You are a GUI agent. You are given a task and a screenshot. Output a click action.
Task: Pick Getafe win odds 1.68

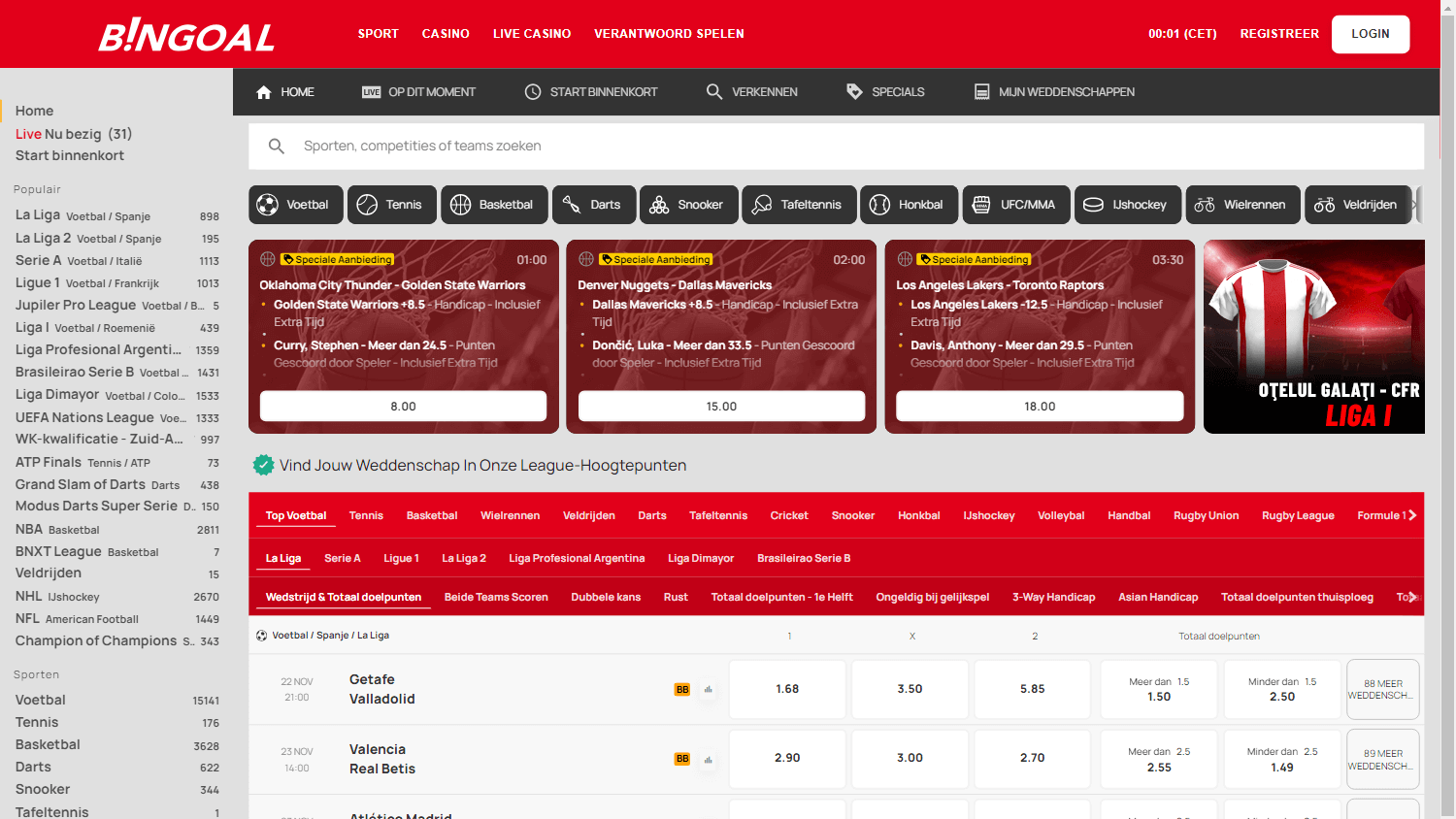(787, 690)
